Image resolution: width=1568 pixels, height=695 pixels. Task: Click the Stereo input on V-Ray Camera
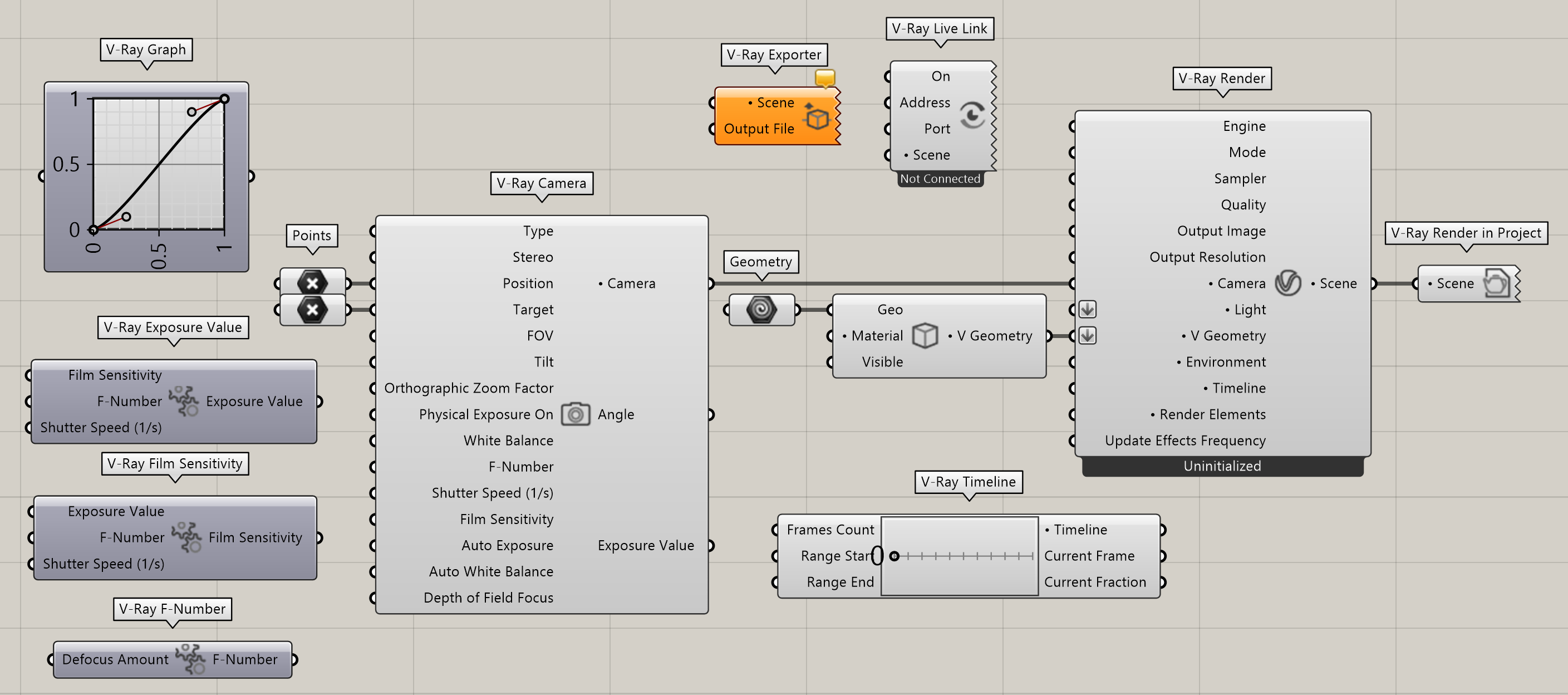click(x=533, y=257)
